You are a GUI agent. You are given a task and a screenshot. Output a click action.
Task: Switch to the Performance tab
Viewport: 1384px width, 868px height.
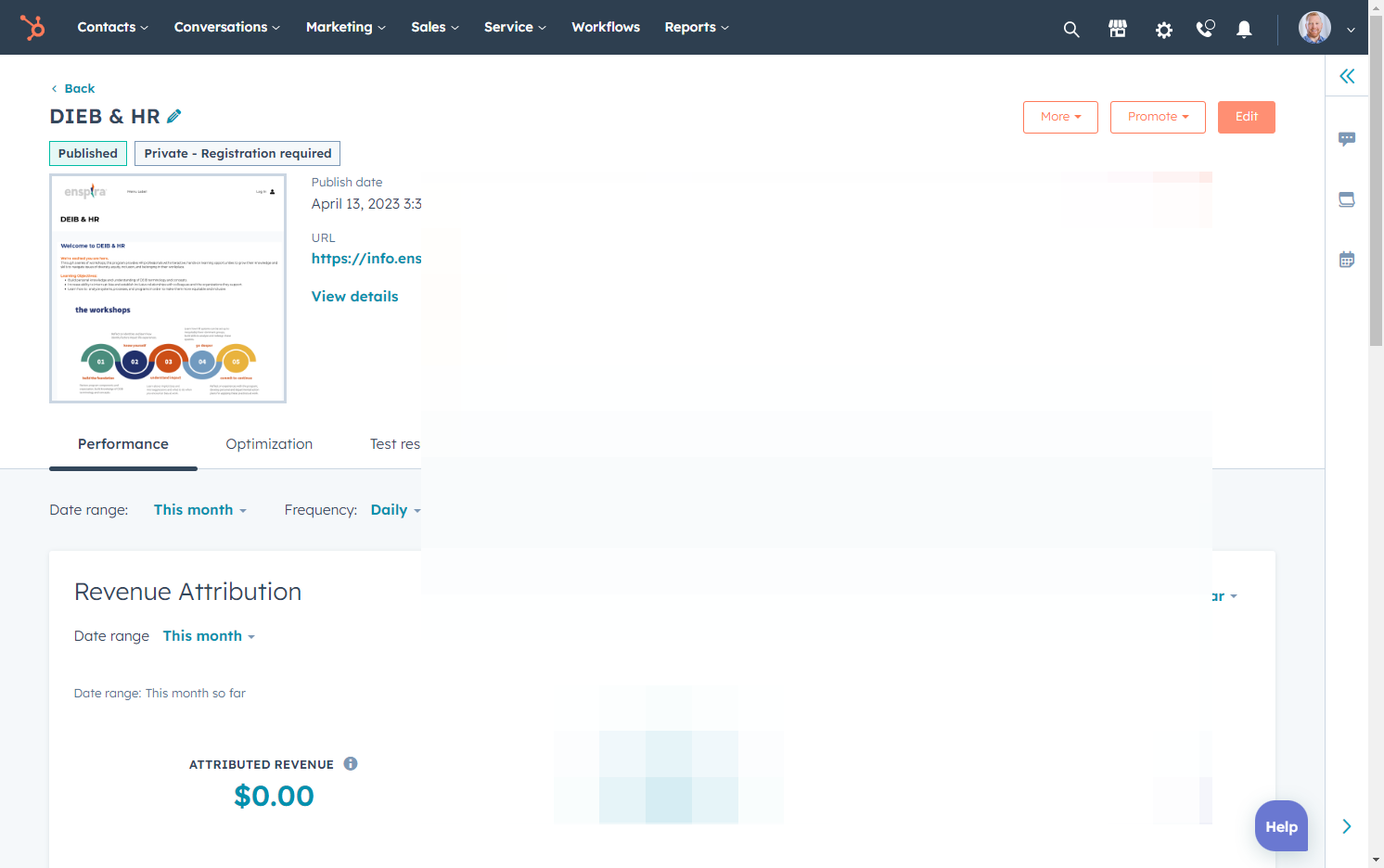123,444
